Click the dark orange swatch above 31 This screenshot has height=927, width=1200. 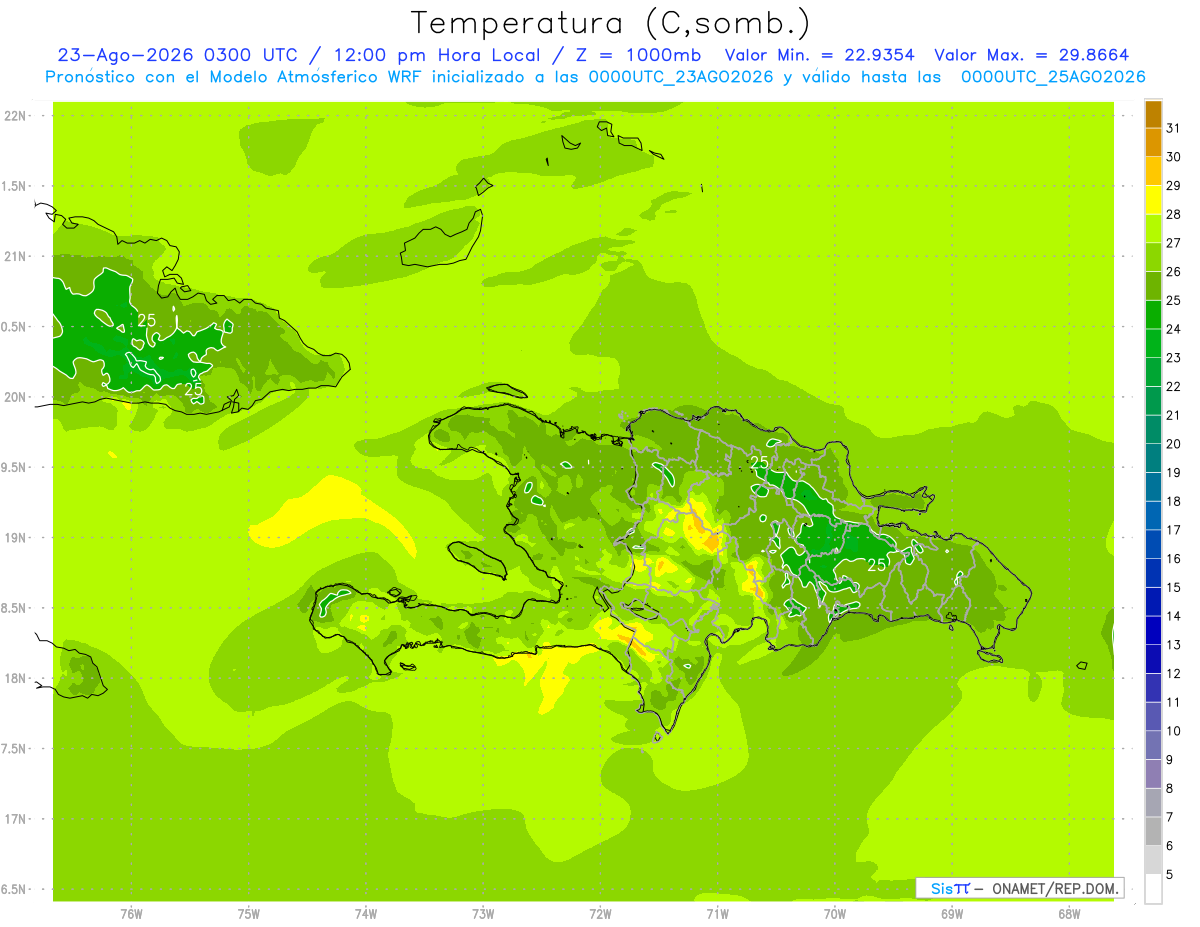tap(1153, 114)
